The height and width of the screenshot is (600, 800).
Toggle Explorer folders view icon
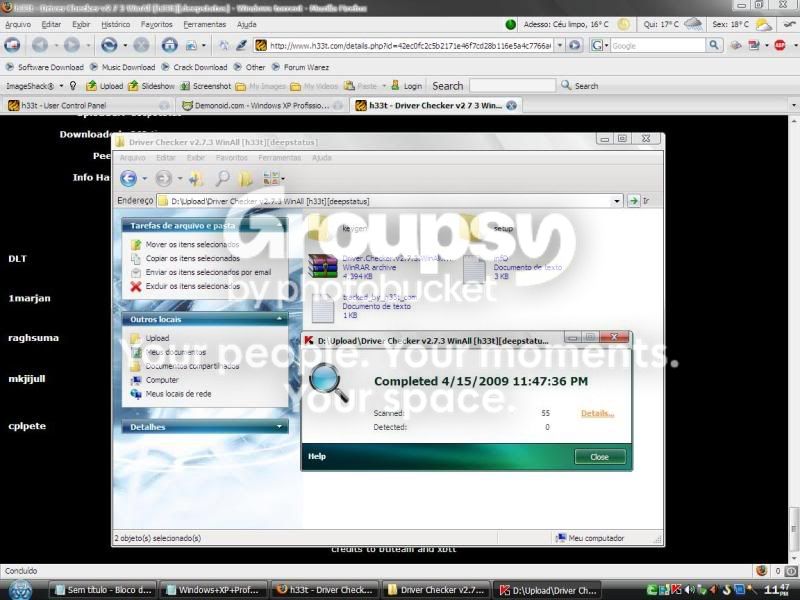coord(246,178)
